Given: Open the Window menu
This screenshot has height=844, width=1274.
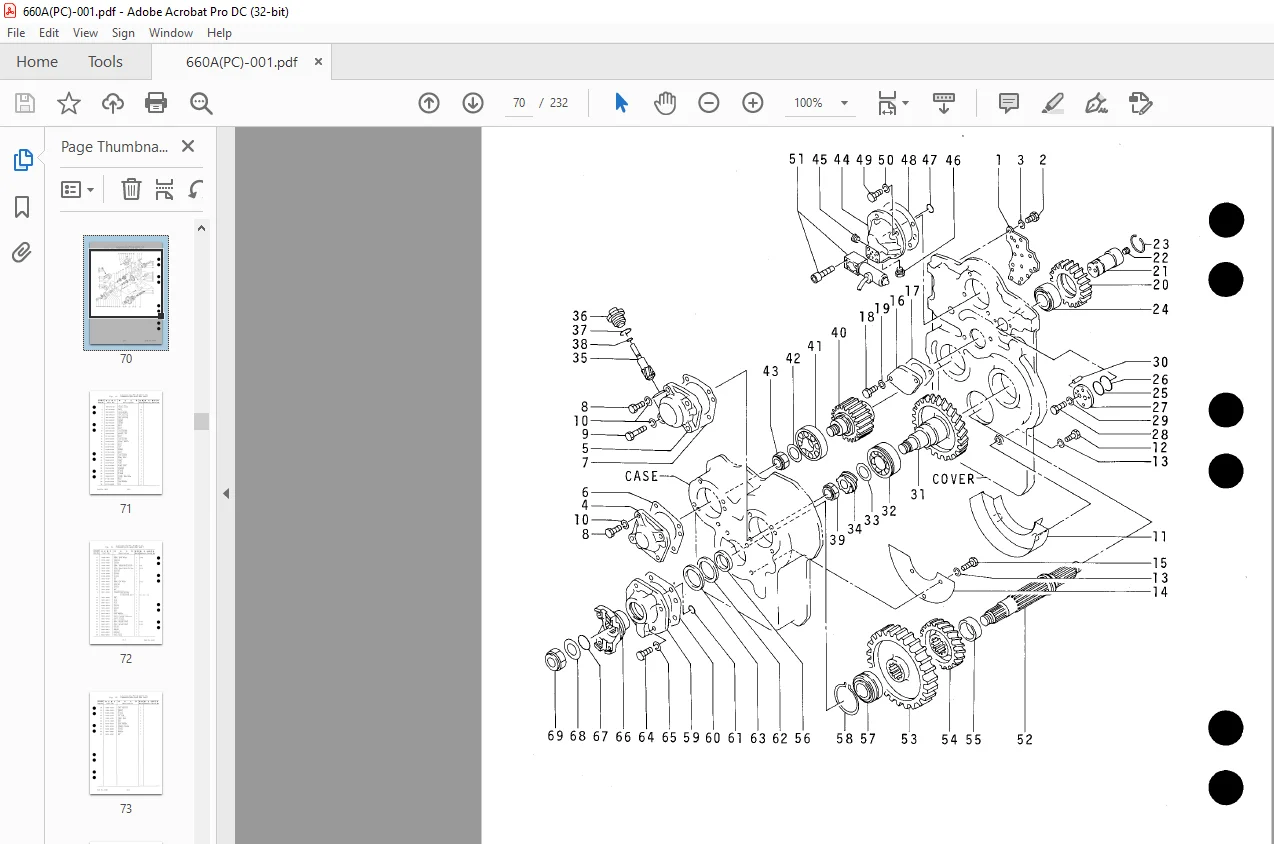Looking at the screenshot, I should click(171, 33).
